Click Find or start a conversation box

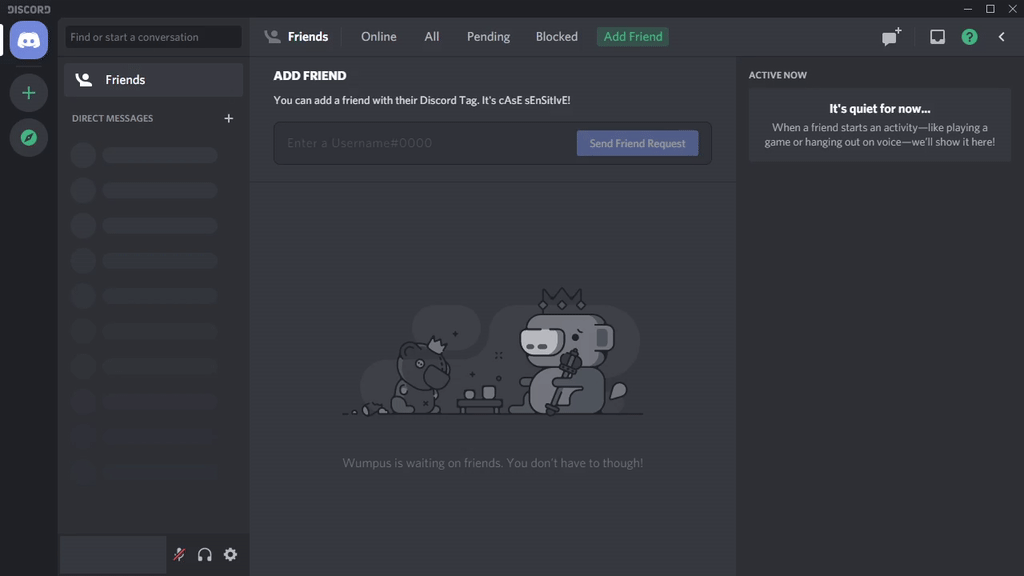click(153, 37)
